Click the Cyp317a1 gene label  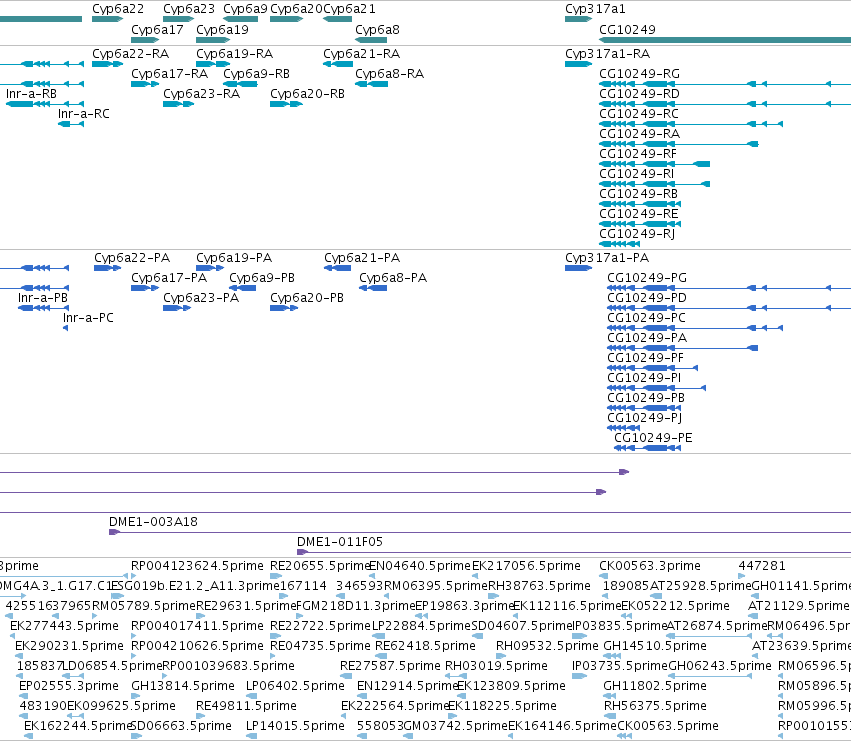(x=595, y=9)
